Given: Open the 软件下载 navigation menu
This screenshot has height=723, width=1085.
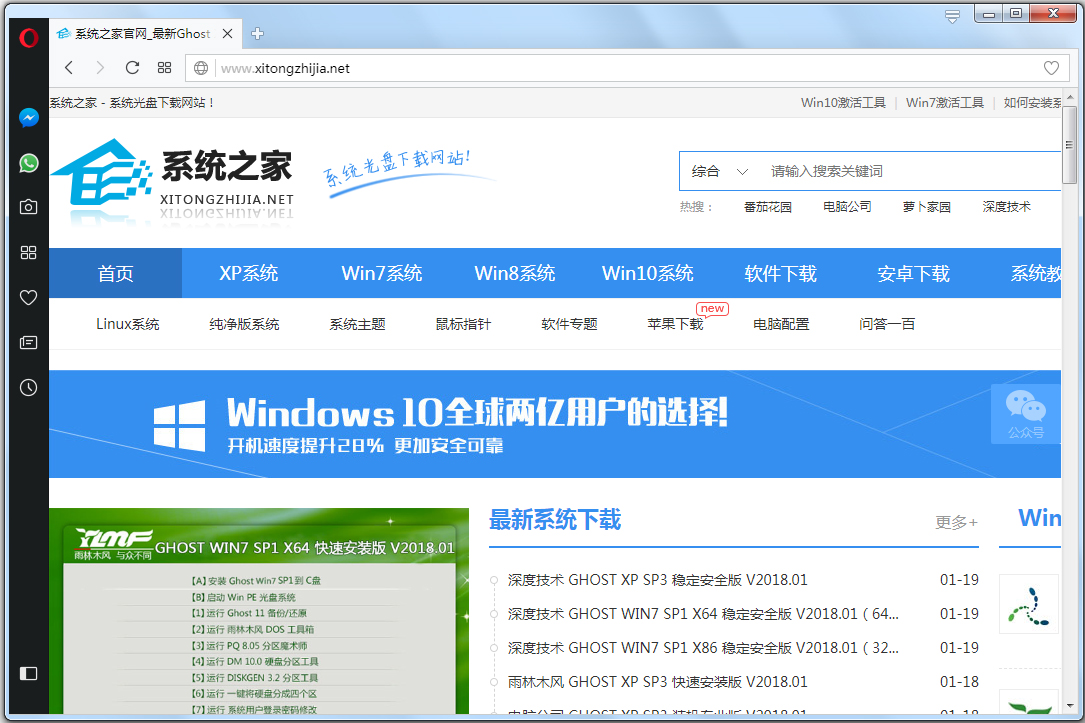Looking at the screenshot, I should (781, 273).
